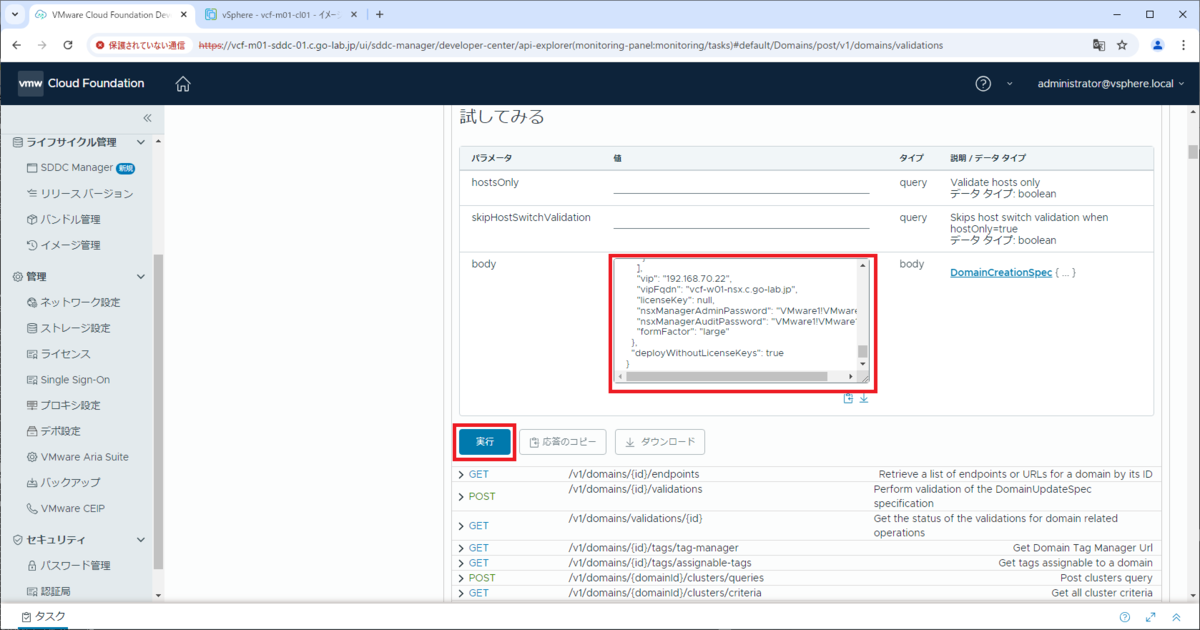
Task: Expand help menu chevron
Action: tap(1009, 84)
